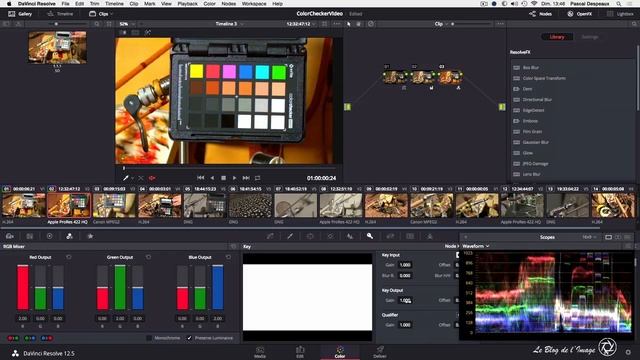
Task: Adjust red bar in Red Output
Action: (23, 287)
